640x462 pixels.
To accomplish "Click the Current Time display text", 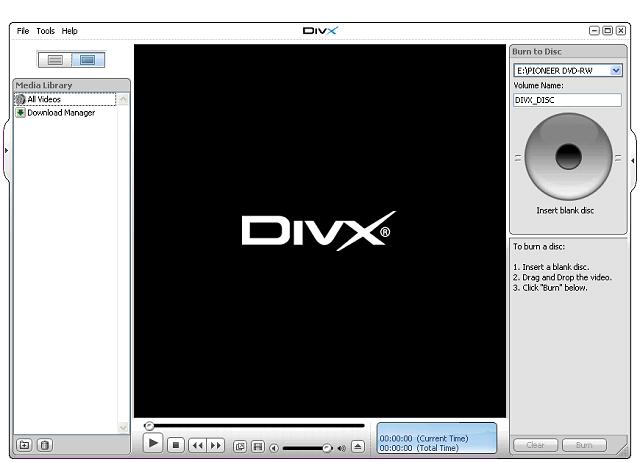I will click(x=424, y=438).
